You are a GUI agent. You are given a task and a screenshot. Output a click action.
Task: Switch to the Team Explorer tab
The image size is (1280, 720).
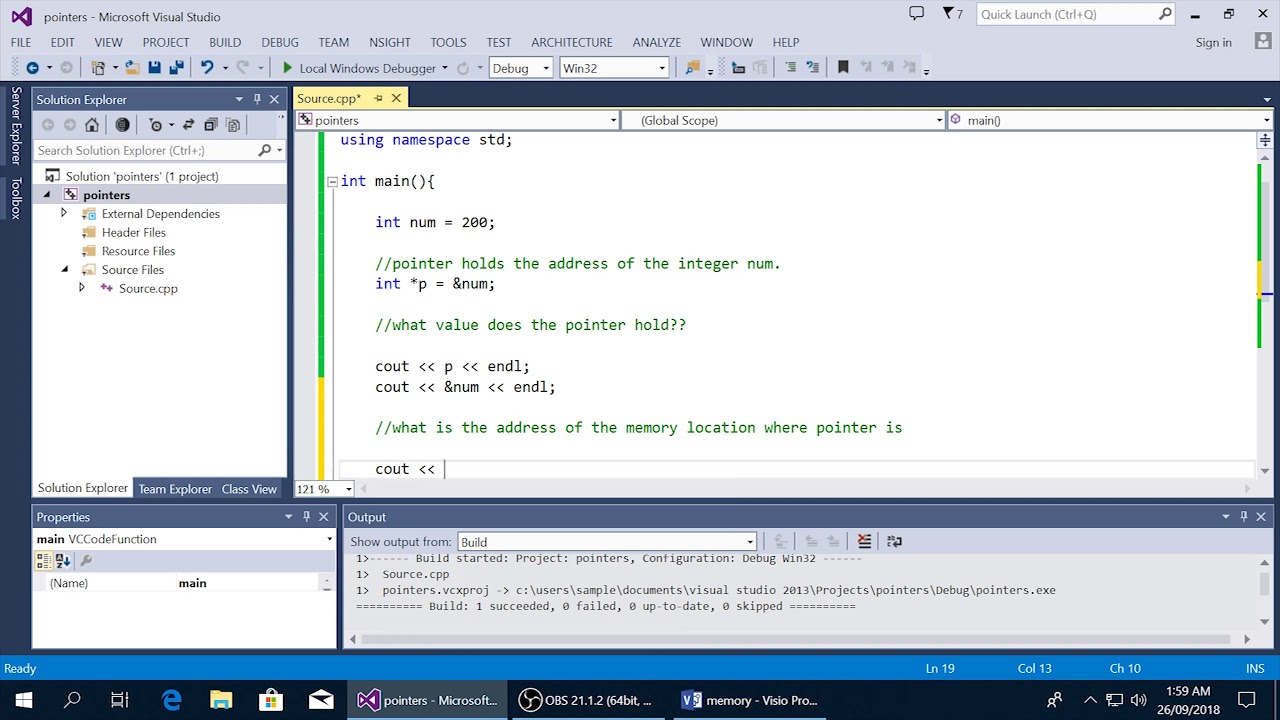coord(175,489)
